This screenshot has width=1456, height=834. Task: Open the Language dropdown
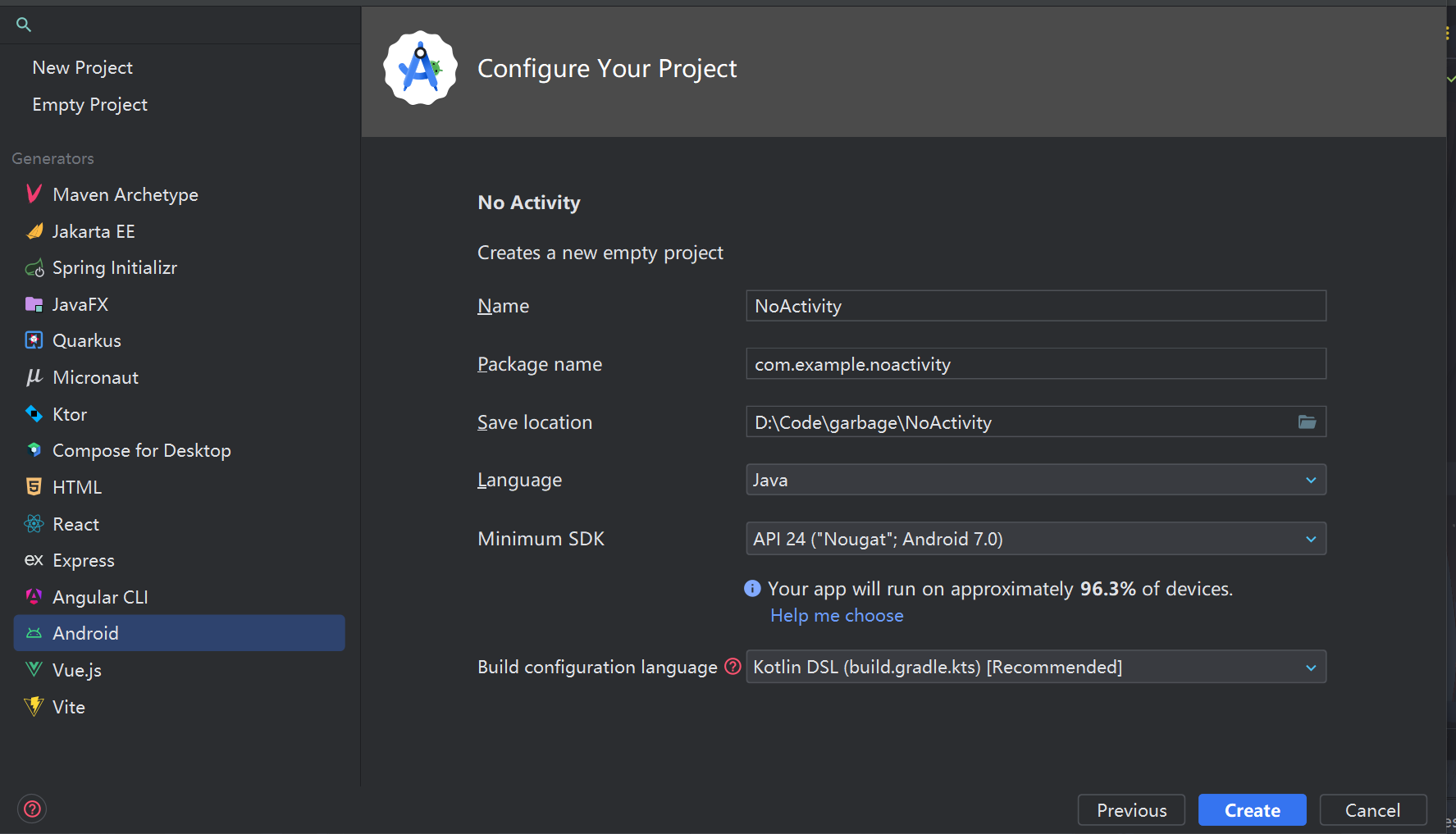coord(1036,480)
